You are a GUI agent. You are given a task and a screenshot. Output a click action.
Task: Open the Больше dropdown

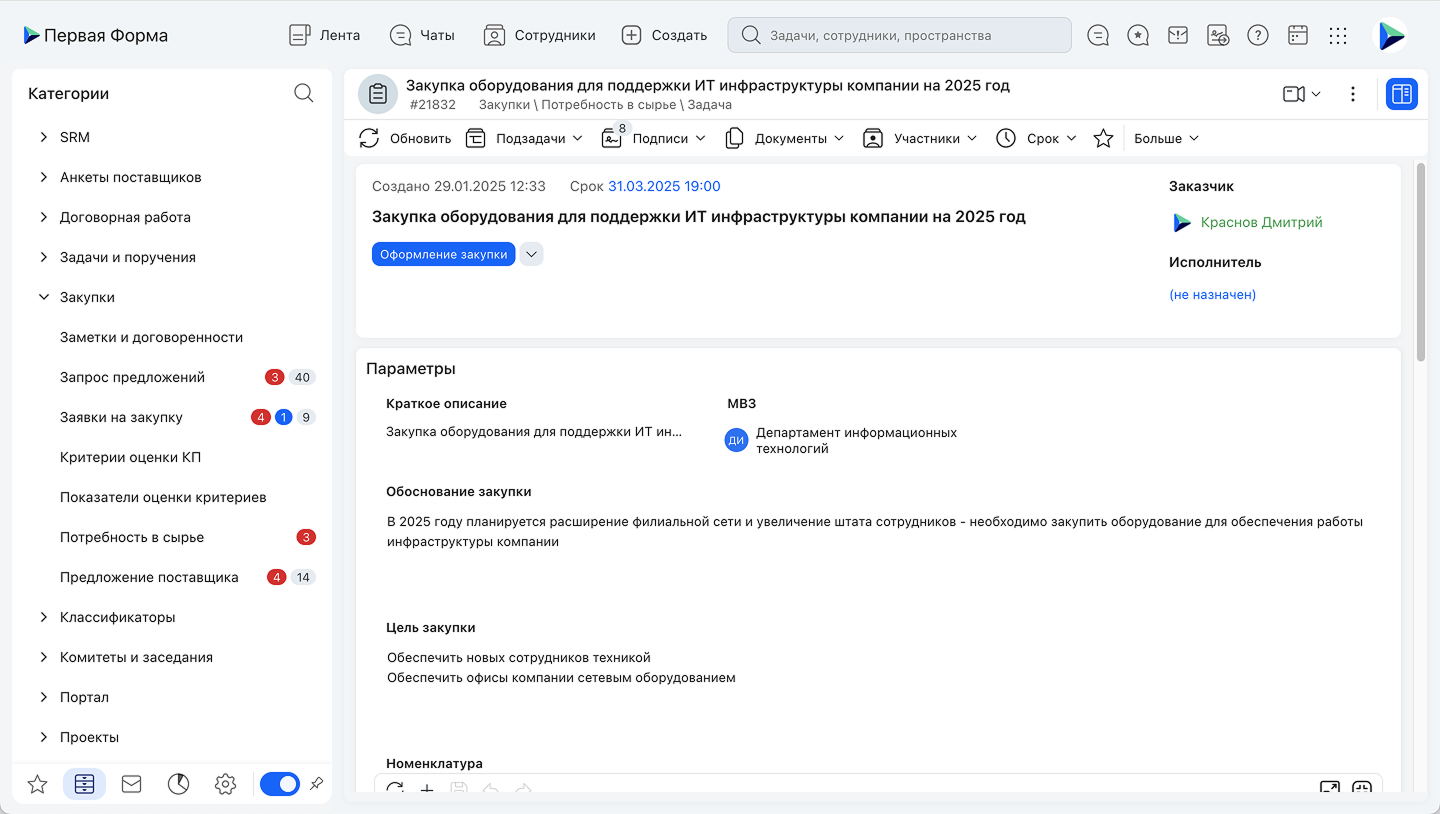click(x=1166, y=138)
